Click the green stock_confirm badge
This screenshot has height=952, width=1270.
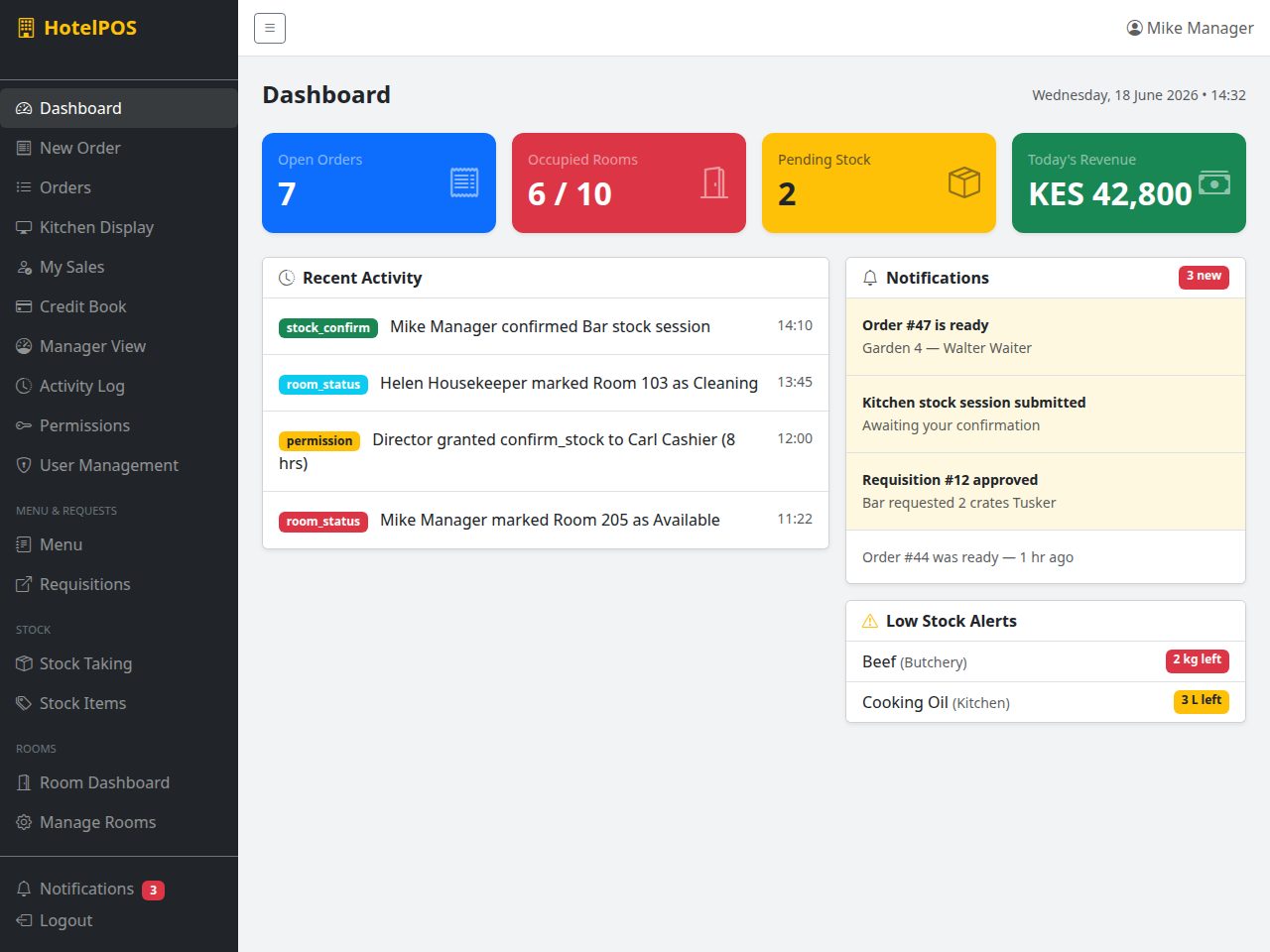(328, 327)
